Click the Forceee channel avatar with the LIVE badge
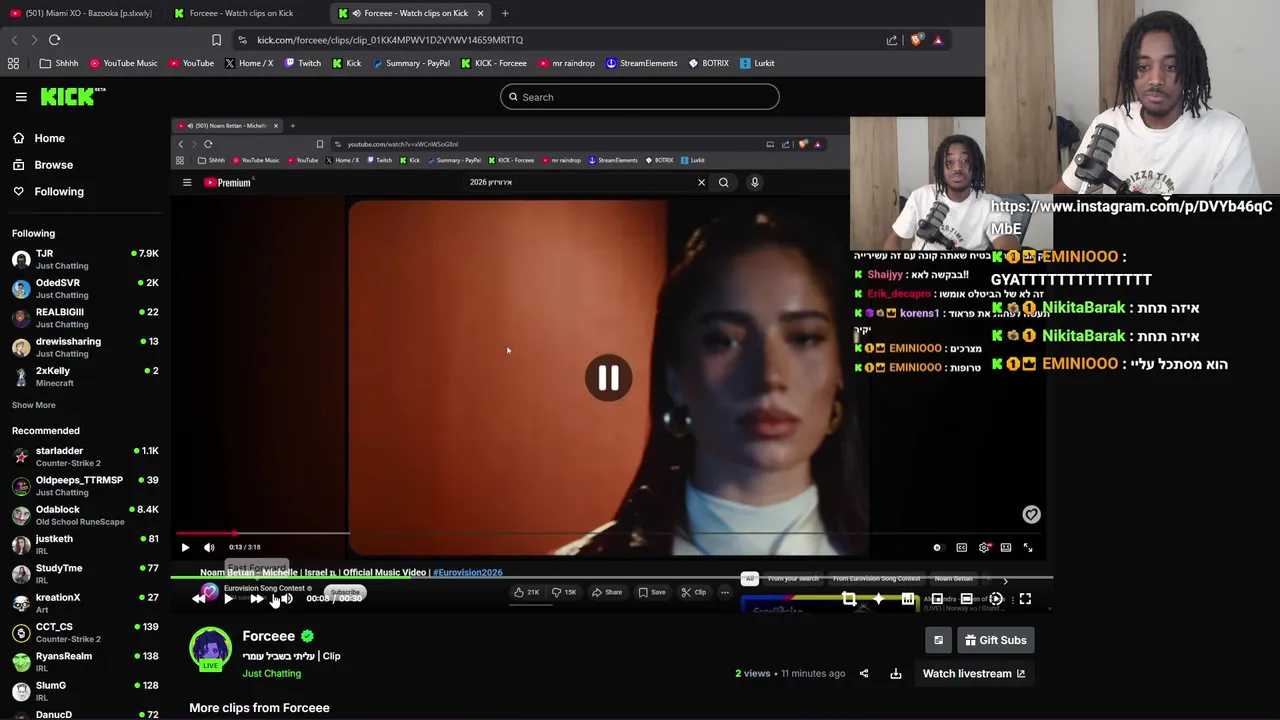This screenshot has height=720, width=1280. pos(210,650)
